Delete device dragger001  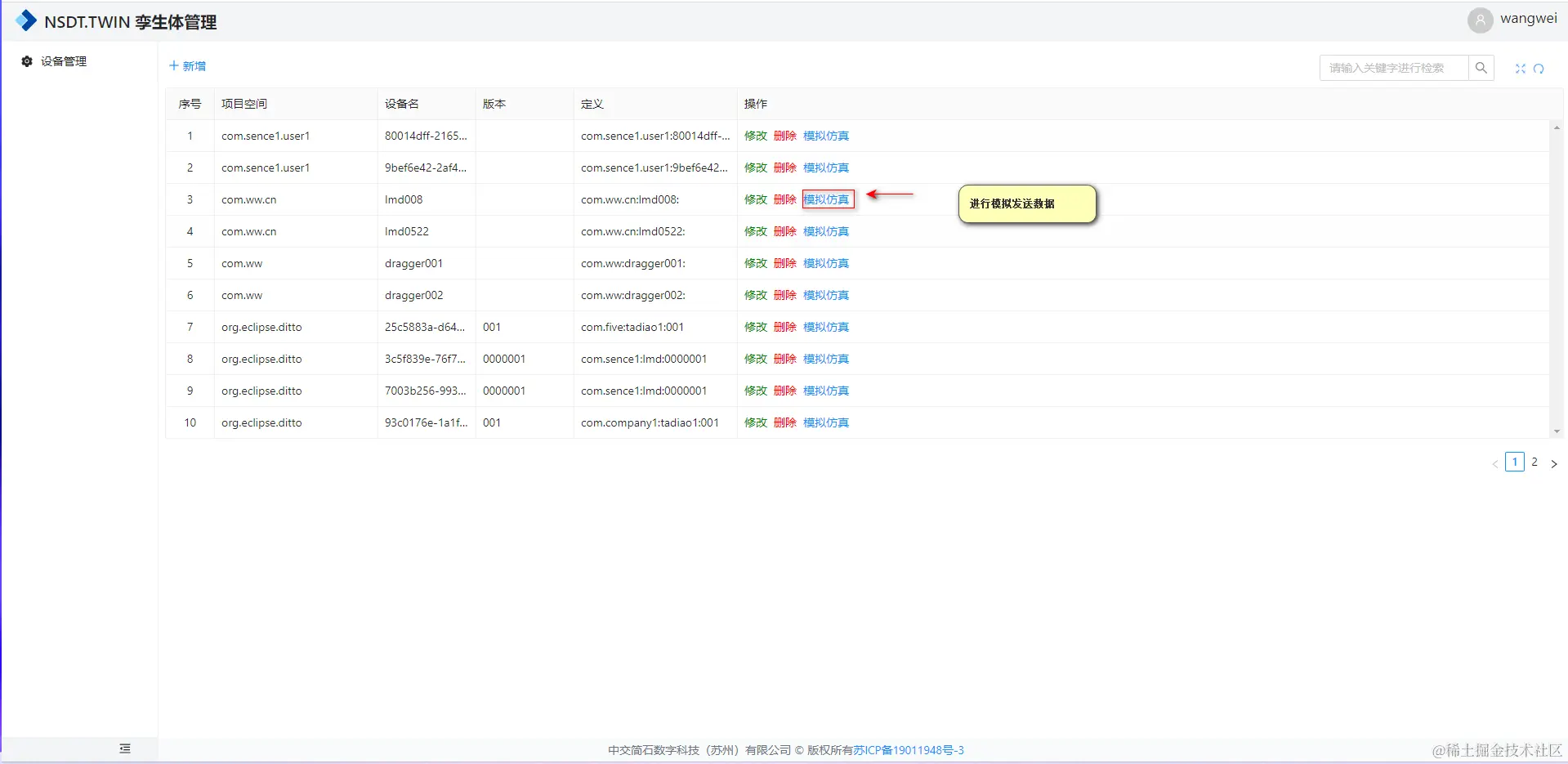pos(785,263)
